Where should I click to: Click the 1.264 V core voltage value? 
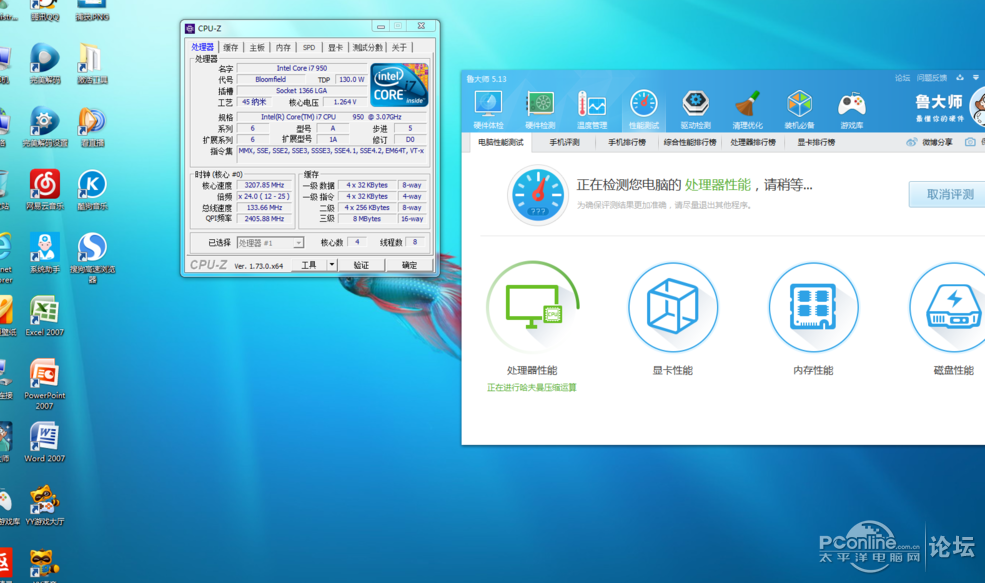coord(345,102)
